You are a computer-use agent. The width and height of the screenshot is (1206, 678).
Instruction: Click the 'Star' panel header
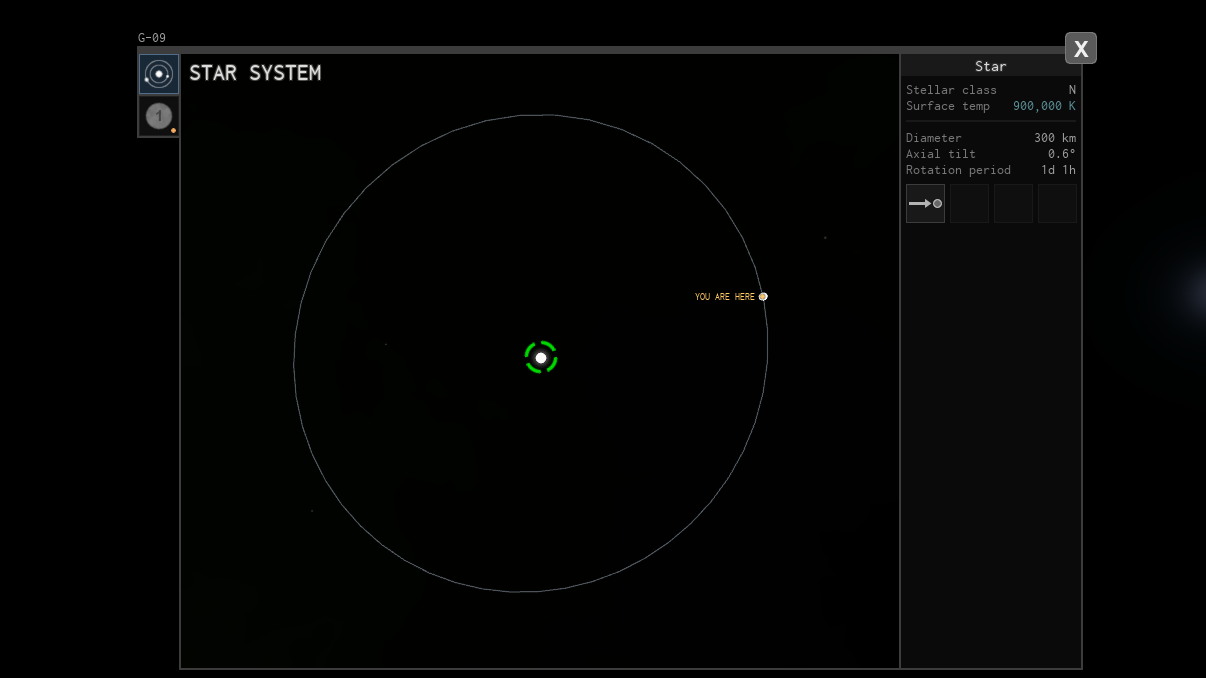[x=991, y=66]
